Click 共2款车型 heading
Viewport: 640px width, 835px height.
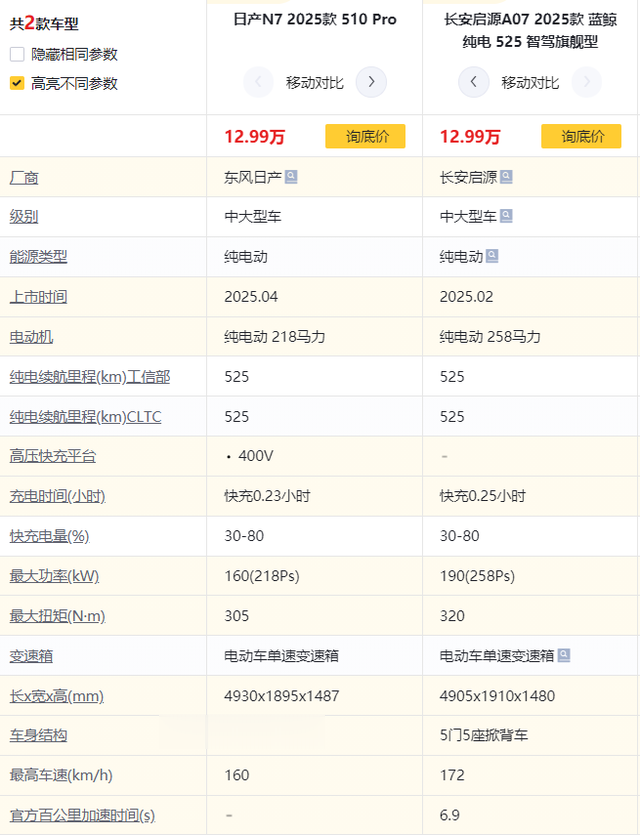[44, 23]
